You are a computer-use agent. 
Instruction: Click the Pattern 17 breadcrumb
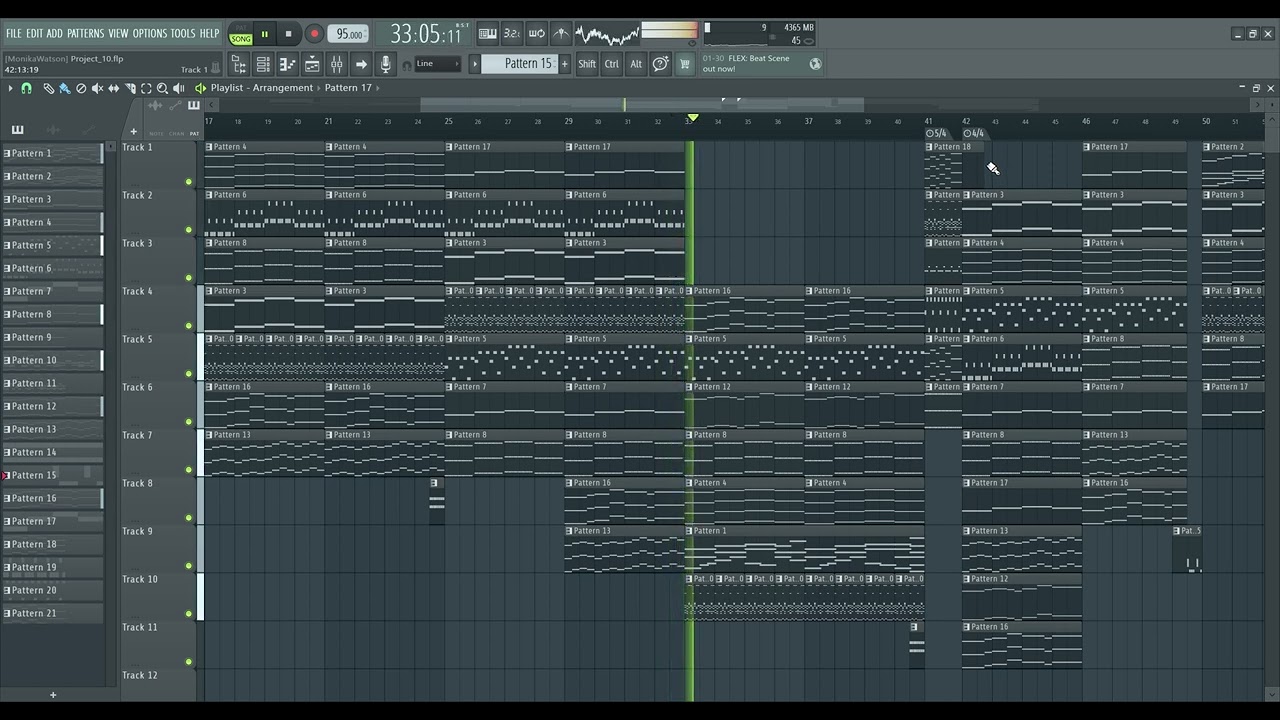click(348, 88)
